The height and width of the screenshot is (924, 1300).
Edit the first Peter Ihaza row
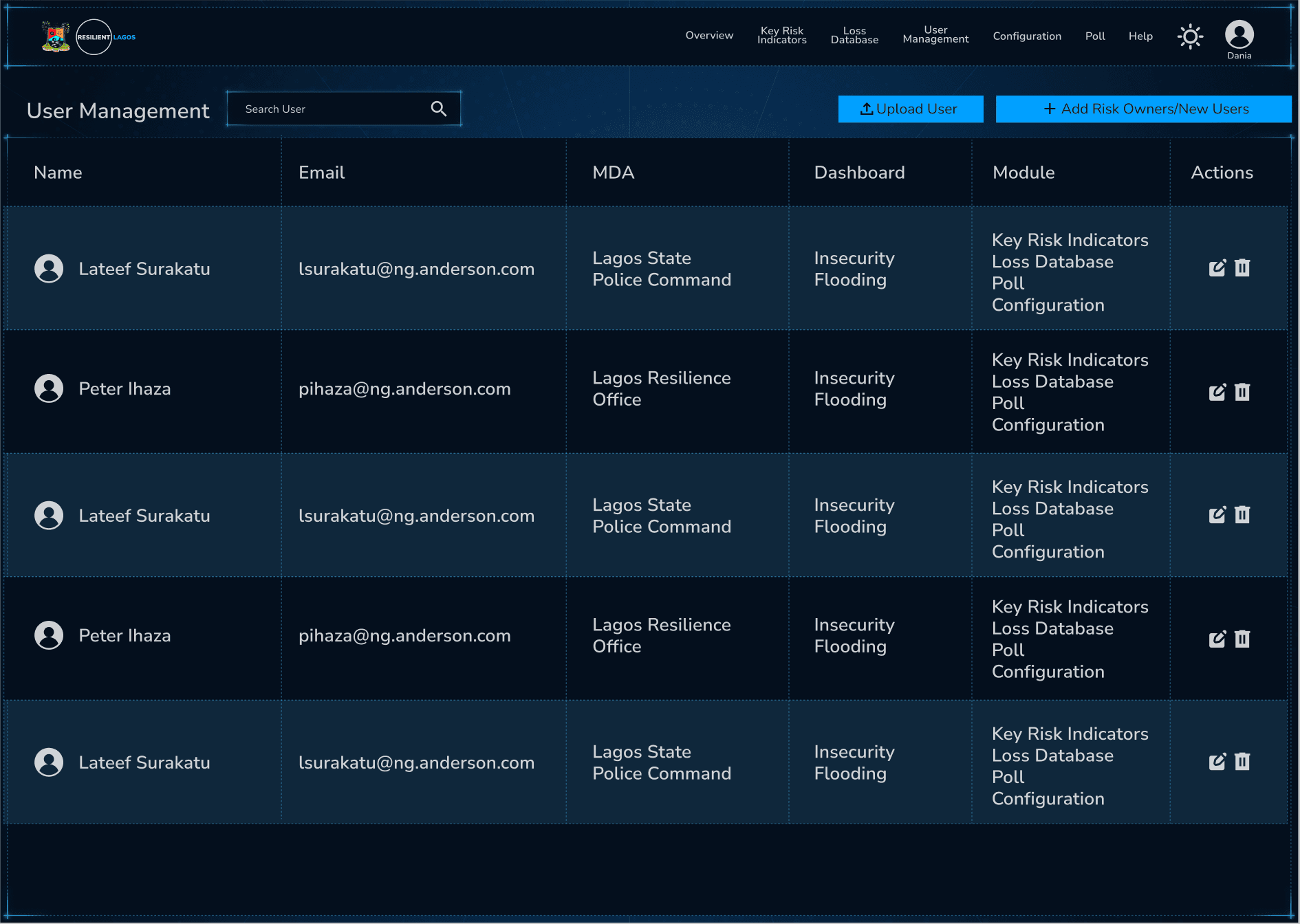(1217, 392)
